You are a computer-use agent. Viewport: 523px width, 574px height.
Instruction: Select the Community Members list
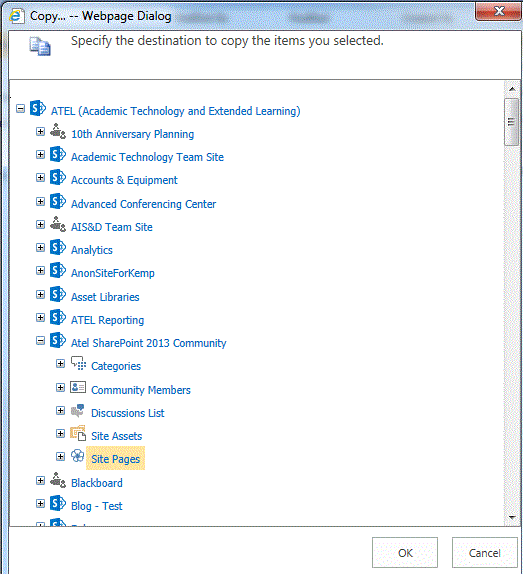141,390
